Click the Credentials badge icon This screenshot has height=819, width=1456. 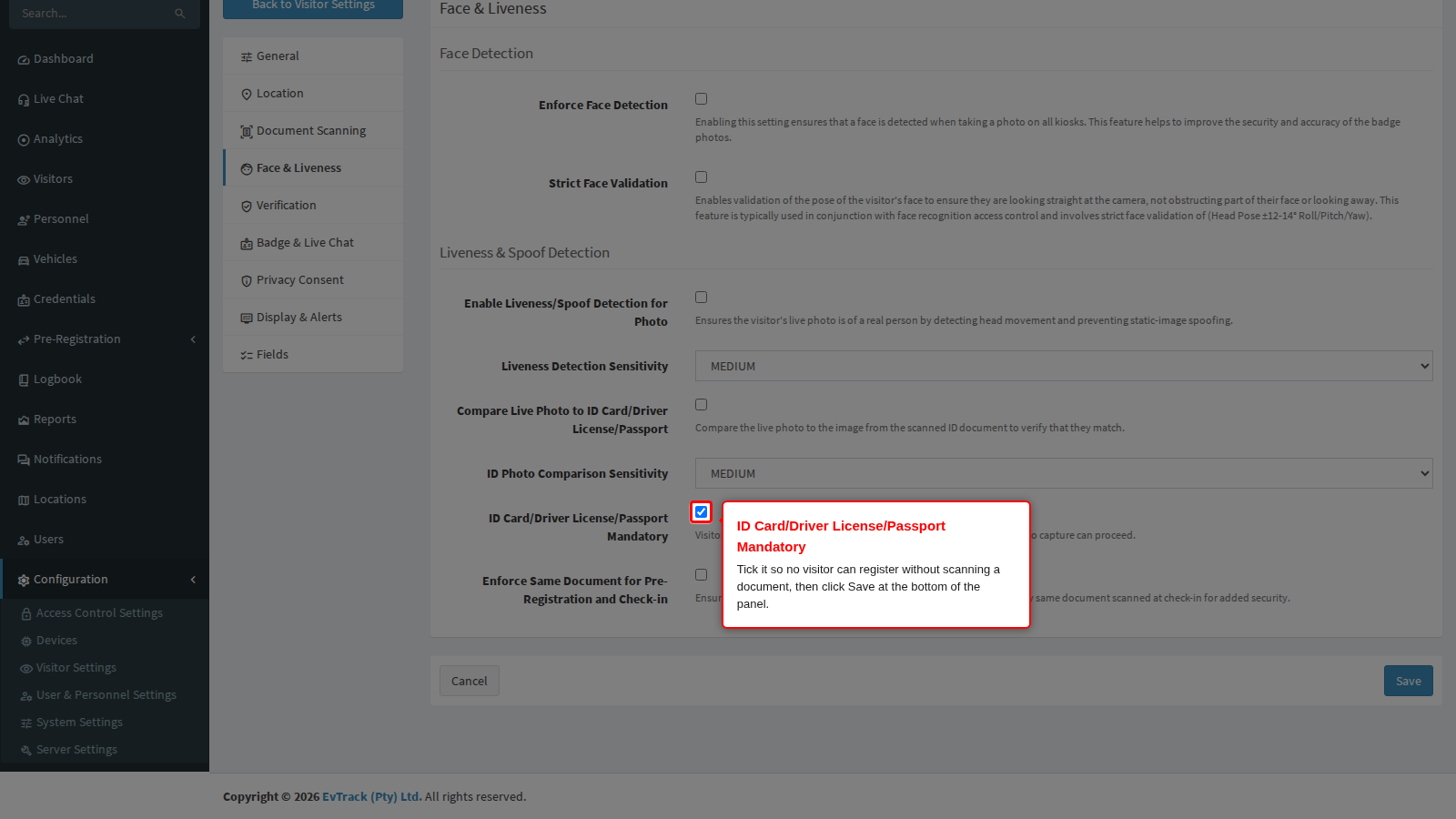pyautogui.click(x=24, y=300)
